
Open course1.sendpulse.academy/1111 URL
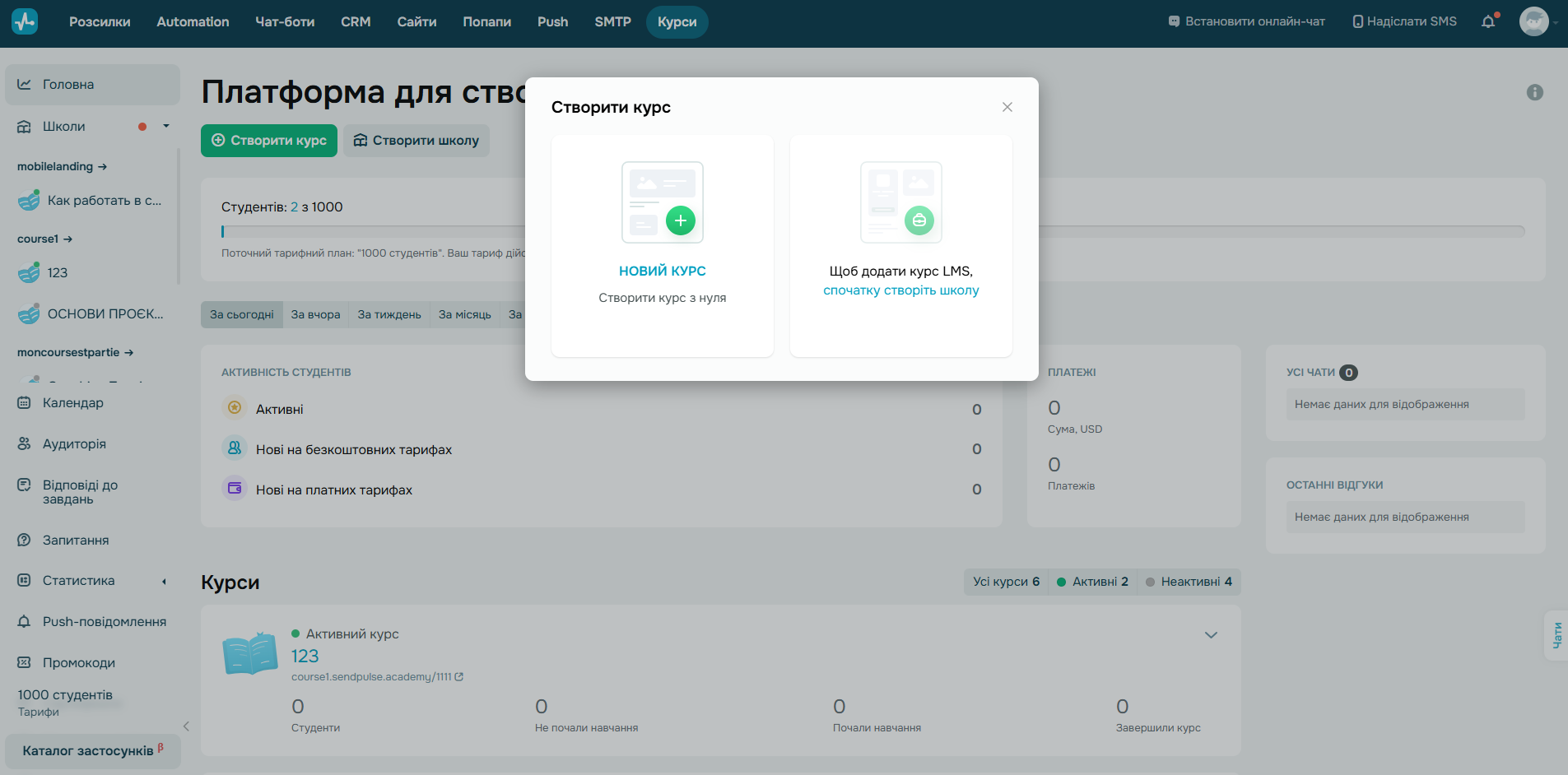(x=371, y=677)
